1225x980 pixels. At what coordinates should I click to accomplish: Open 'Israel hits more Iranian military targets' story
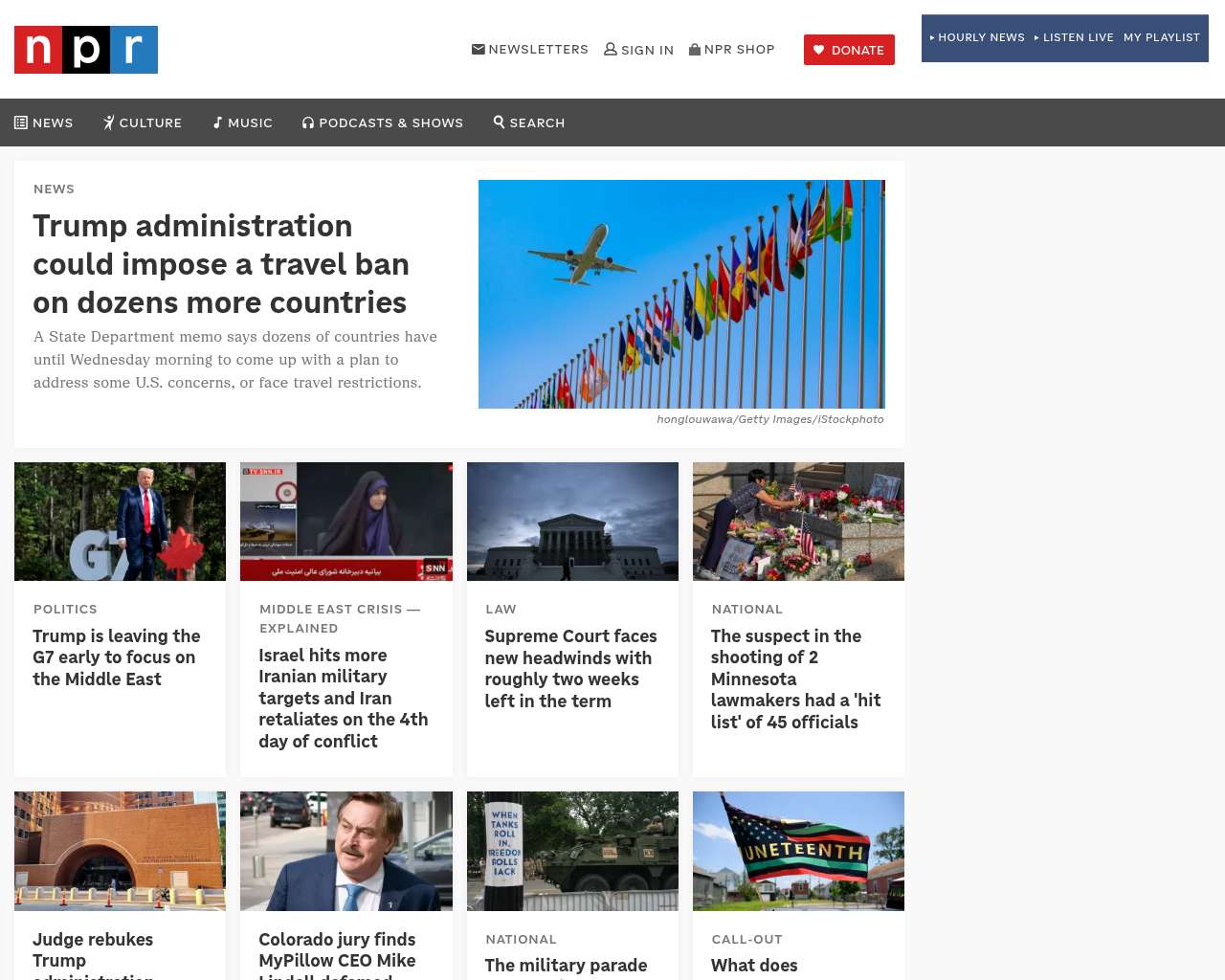tap(344, 699)
